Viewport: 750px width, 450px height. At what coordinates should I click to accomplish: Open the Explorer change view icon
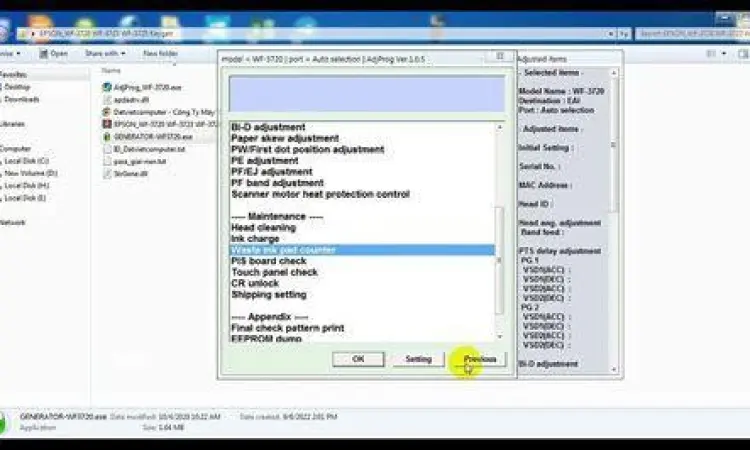(711, 54)
